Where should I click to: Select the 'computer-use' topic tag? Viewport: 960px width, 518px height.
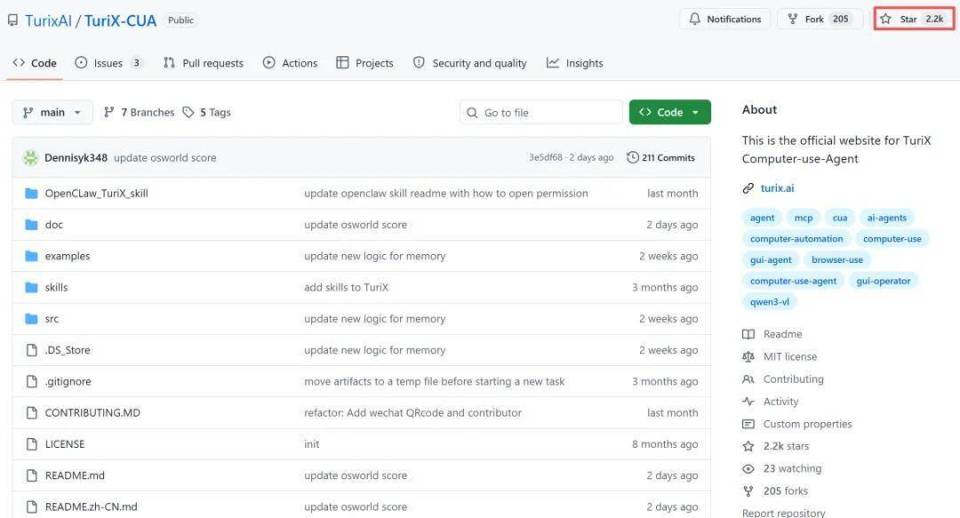tap(892, 239)
